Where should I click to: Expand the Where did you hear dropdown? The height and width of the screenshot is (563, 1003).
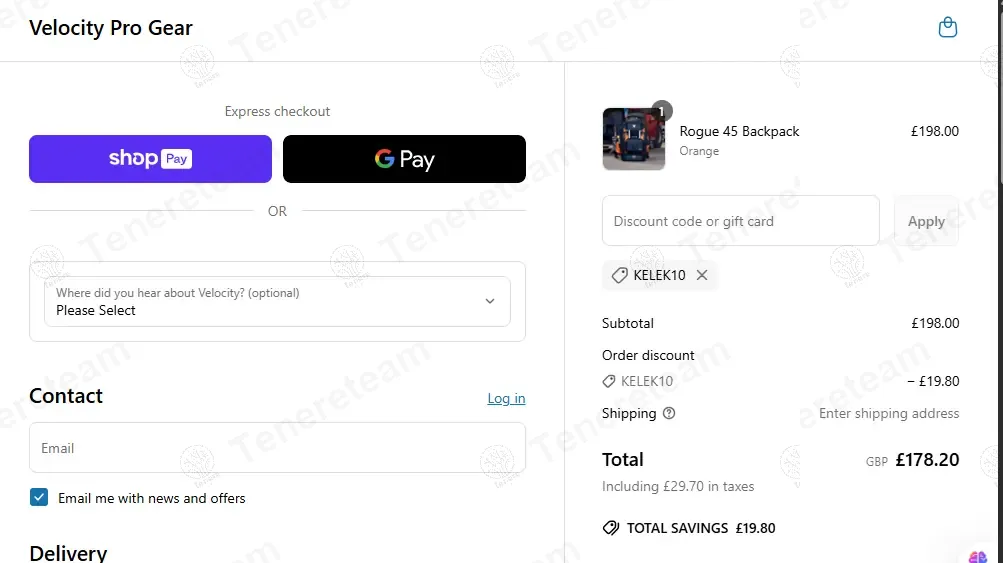(277, 302)
